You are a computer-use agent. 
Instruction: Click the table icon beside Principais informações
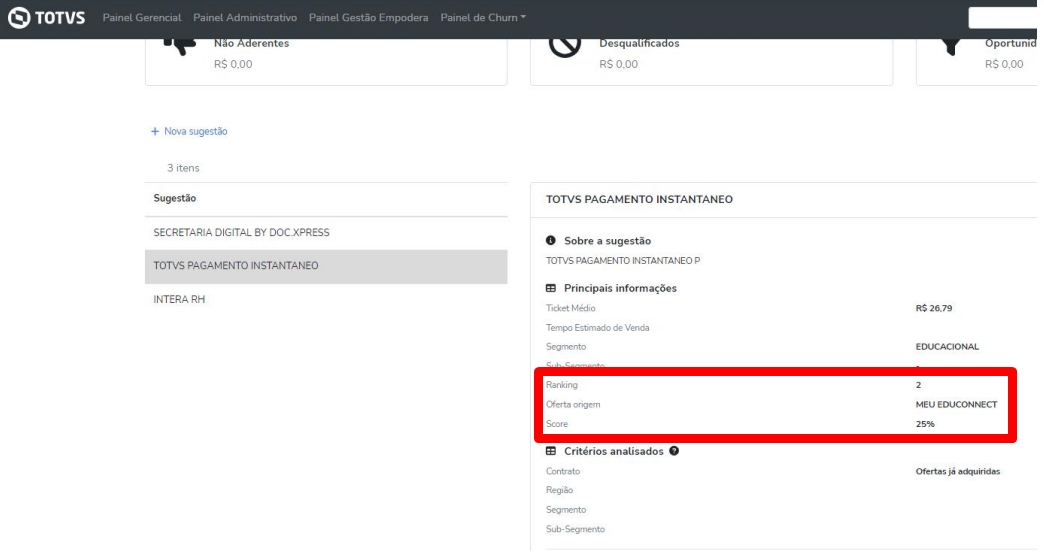551,288
